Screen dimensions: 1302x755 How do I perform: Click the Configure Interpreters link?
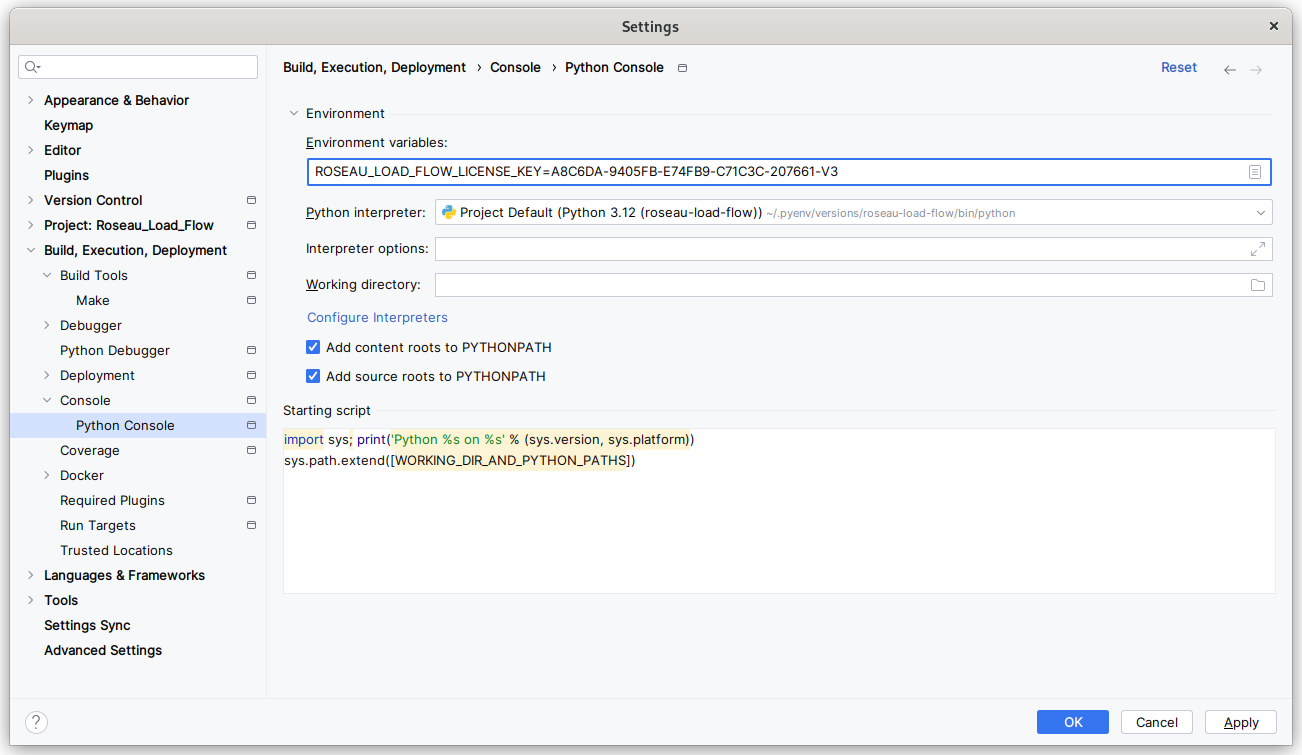point(377,317)
